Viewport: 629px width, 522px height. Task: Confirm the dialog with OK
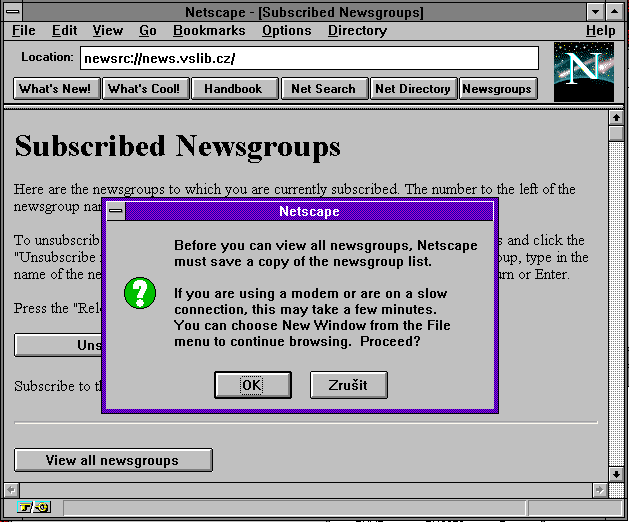pyautogui.click(x=253, y=385)
